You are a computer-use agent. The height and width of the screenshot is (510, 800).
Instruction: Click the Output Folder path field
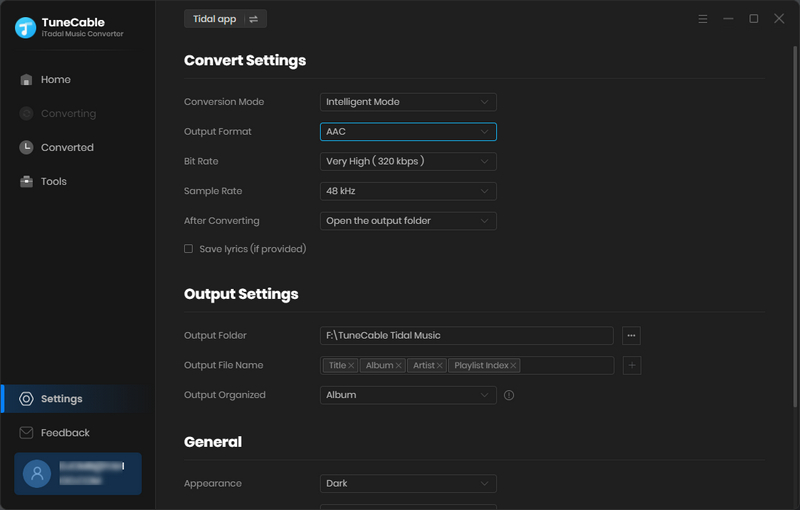point(467,336)
